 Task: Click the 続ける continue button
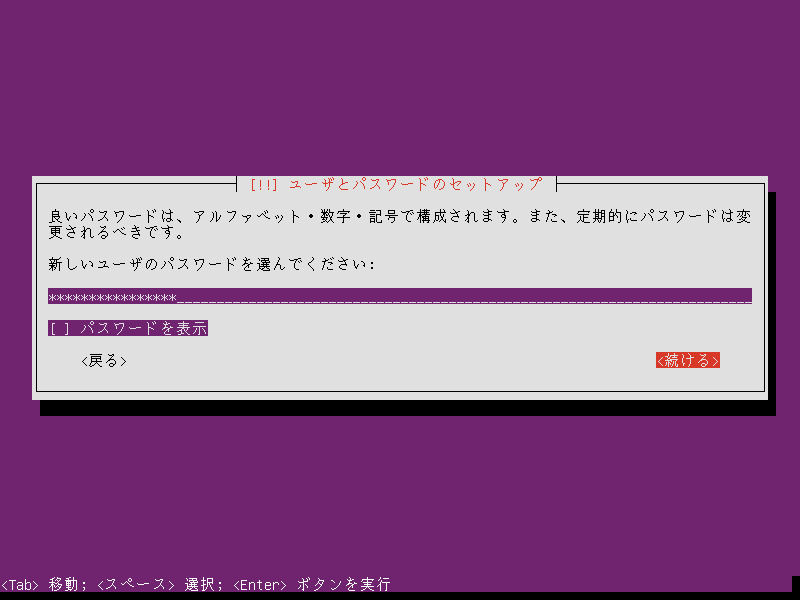(688, 360)
